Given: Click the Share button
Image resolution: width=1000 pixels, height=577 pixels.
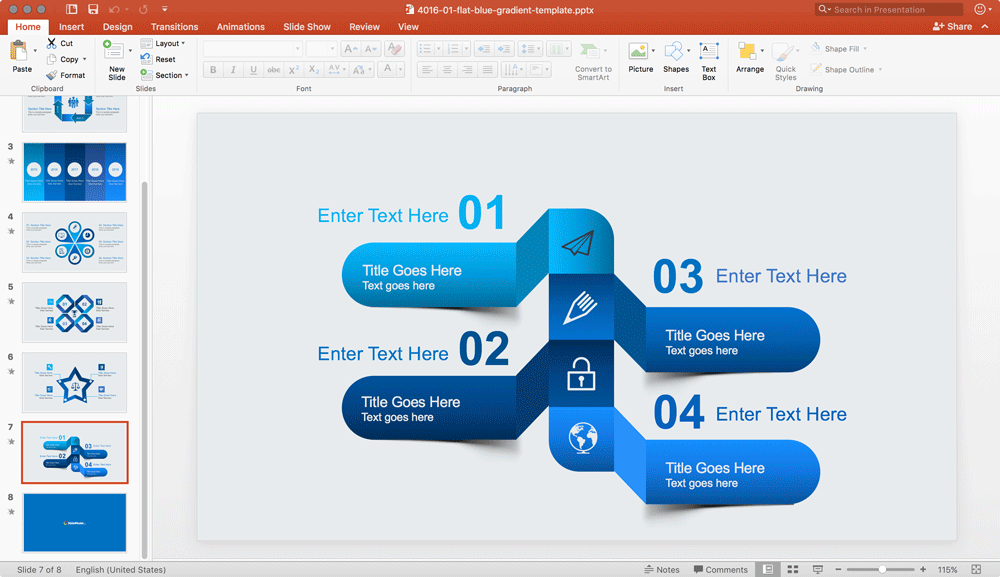Looking at the screenshot, I should click(x=954, y=26).
